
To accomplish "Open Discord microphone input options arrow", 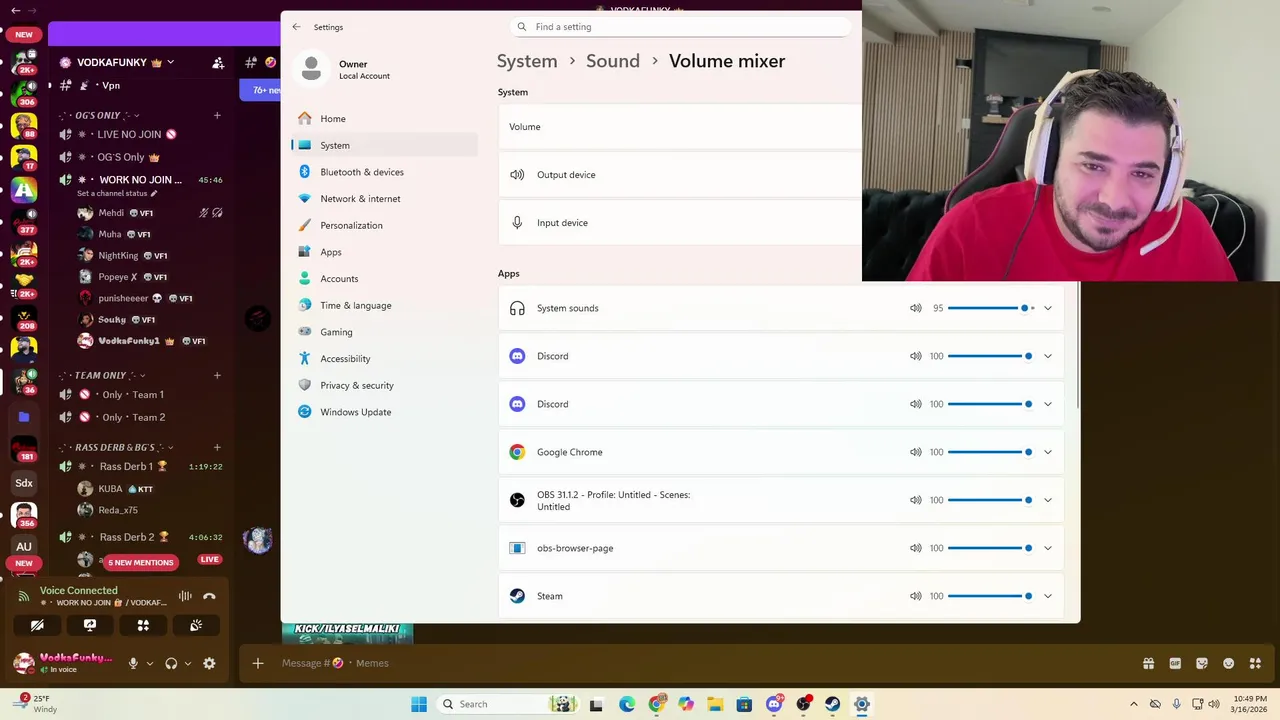I will click(150, 663).
